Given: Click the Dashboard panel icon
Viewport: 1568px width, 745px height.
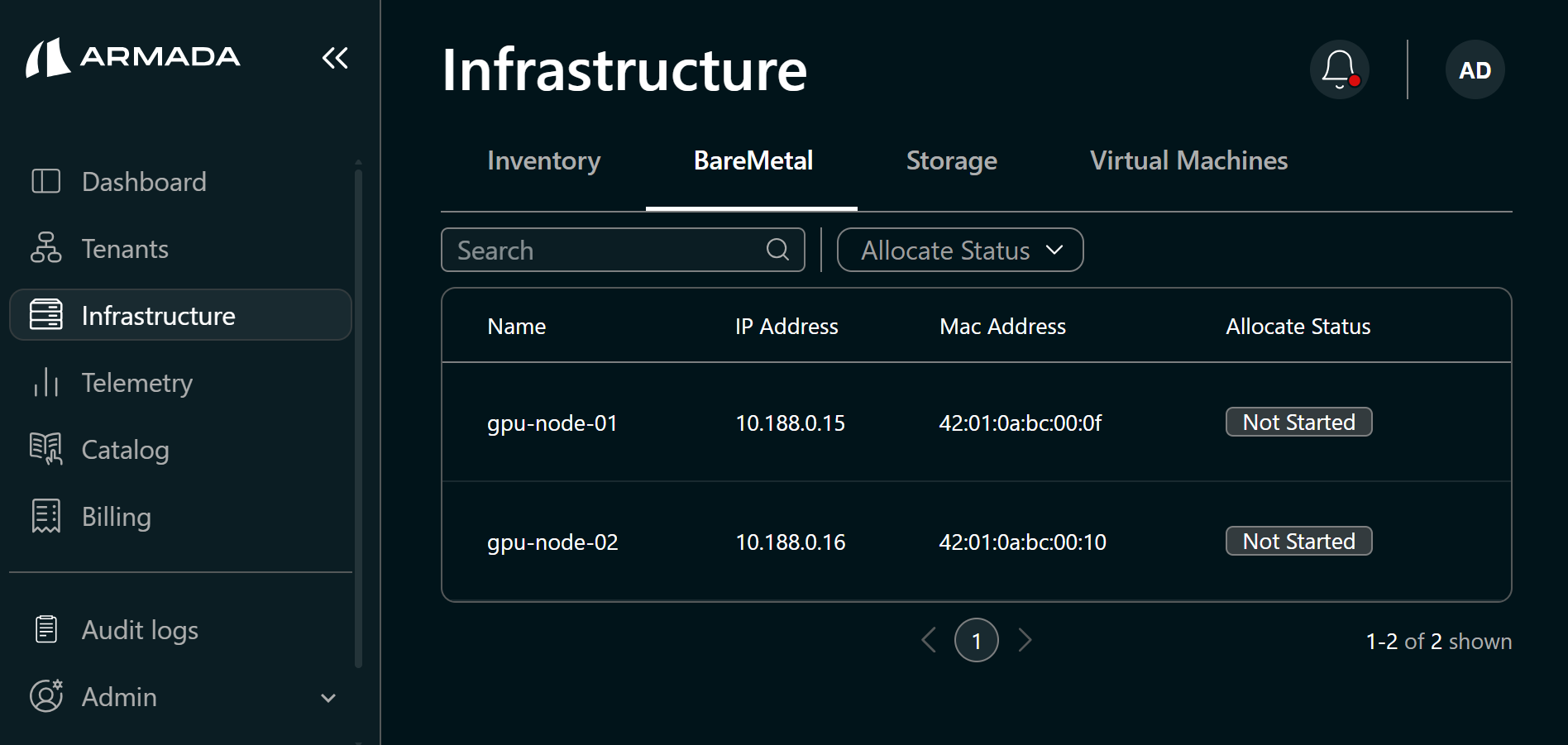Looking at the screenshot, I should (46, 181).
